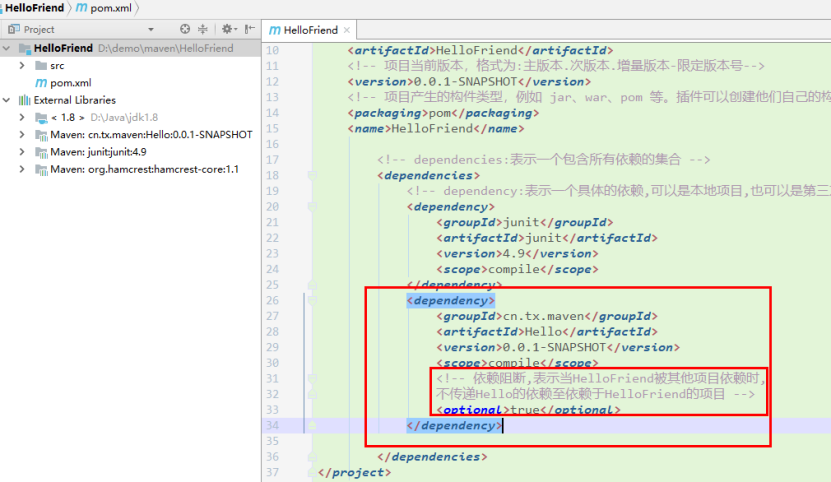Expand Maven: junit:junit:4.9 library
This screenshot has height=482, width=831.
[22, 152]
